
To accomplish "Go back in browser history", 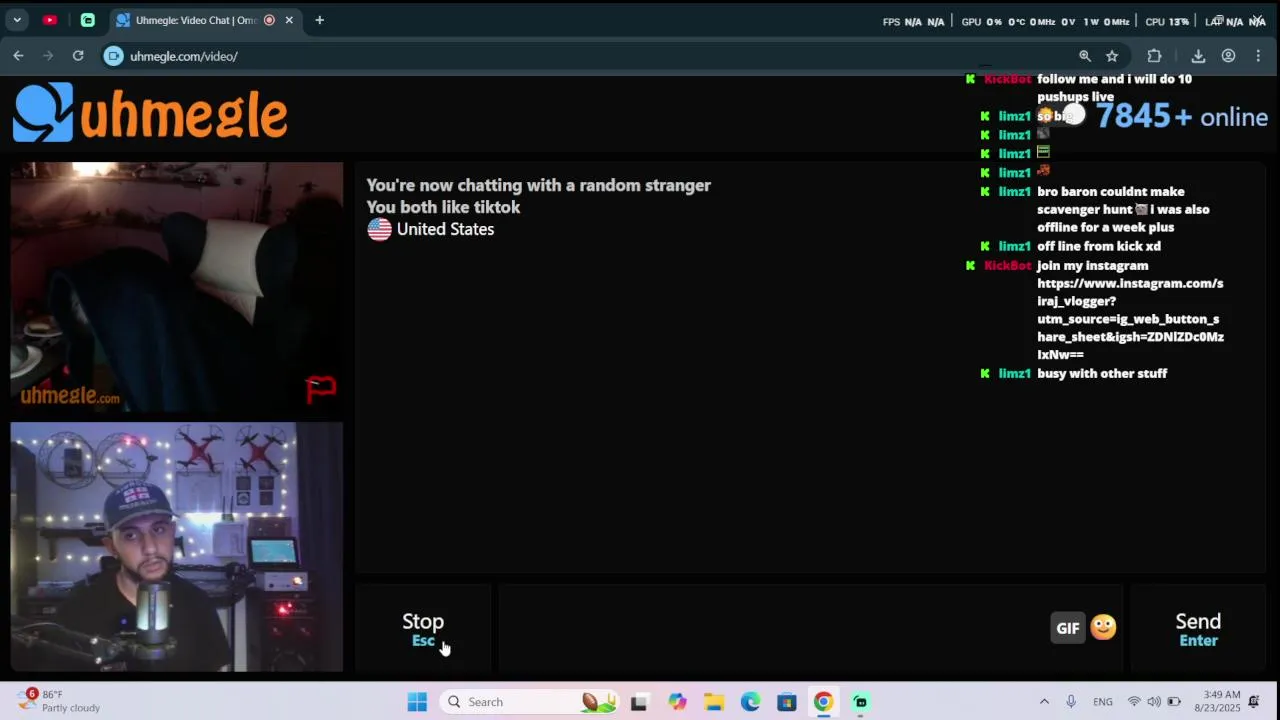I will point(18,56).
